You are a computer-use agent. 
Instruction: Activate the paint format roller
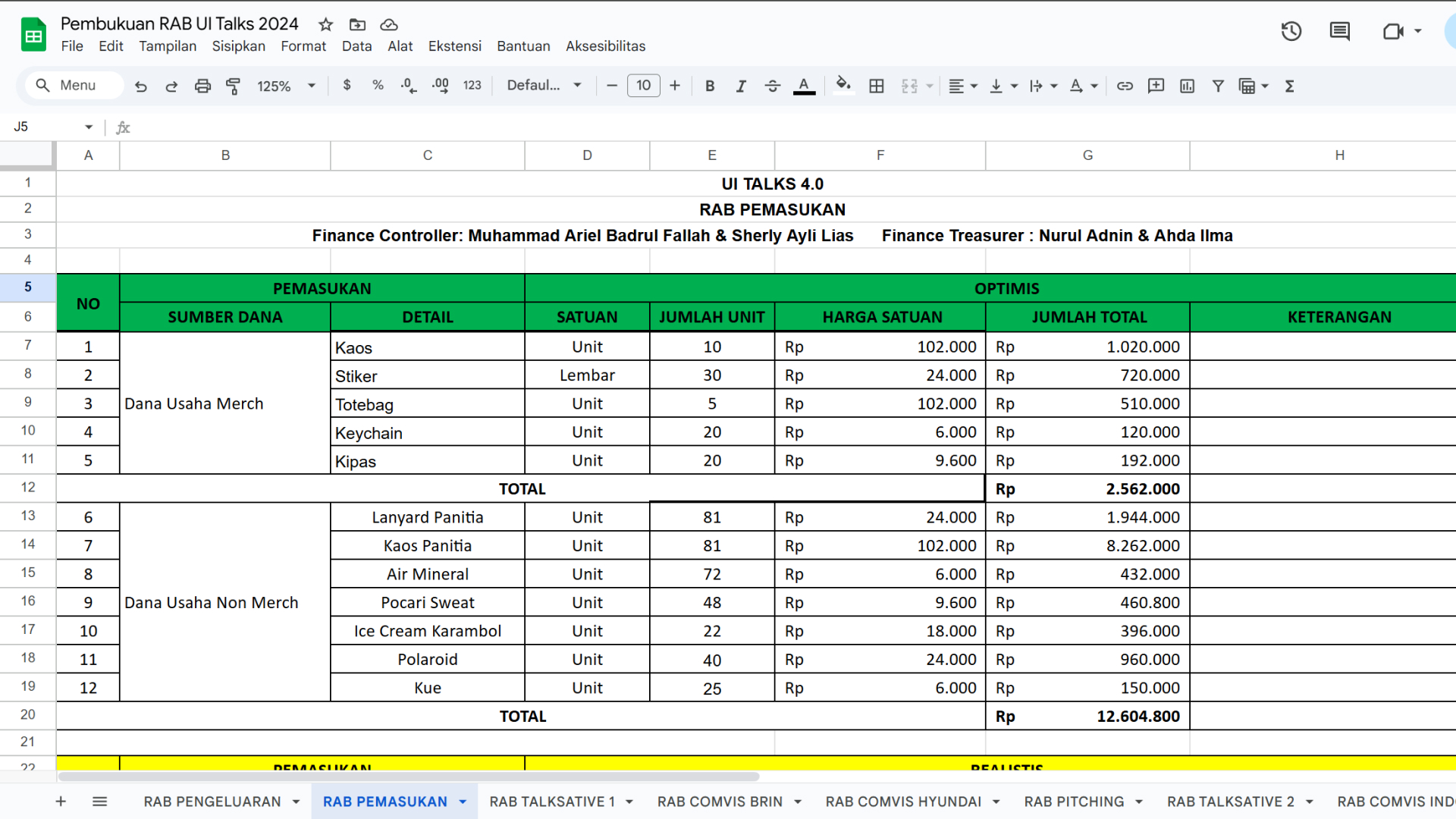coord(233,86)
